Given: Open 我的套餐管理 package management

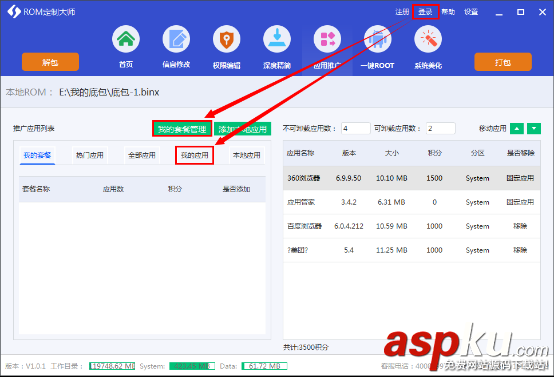Looking at the screenshot, I should [182, 129].
